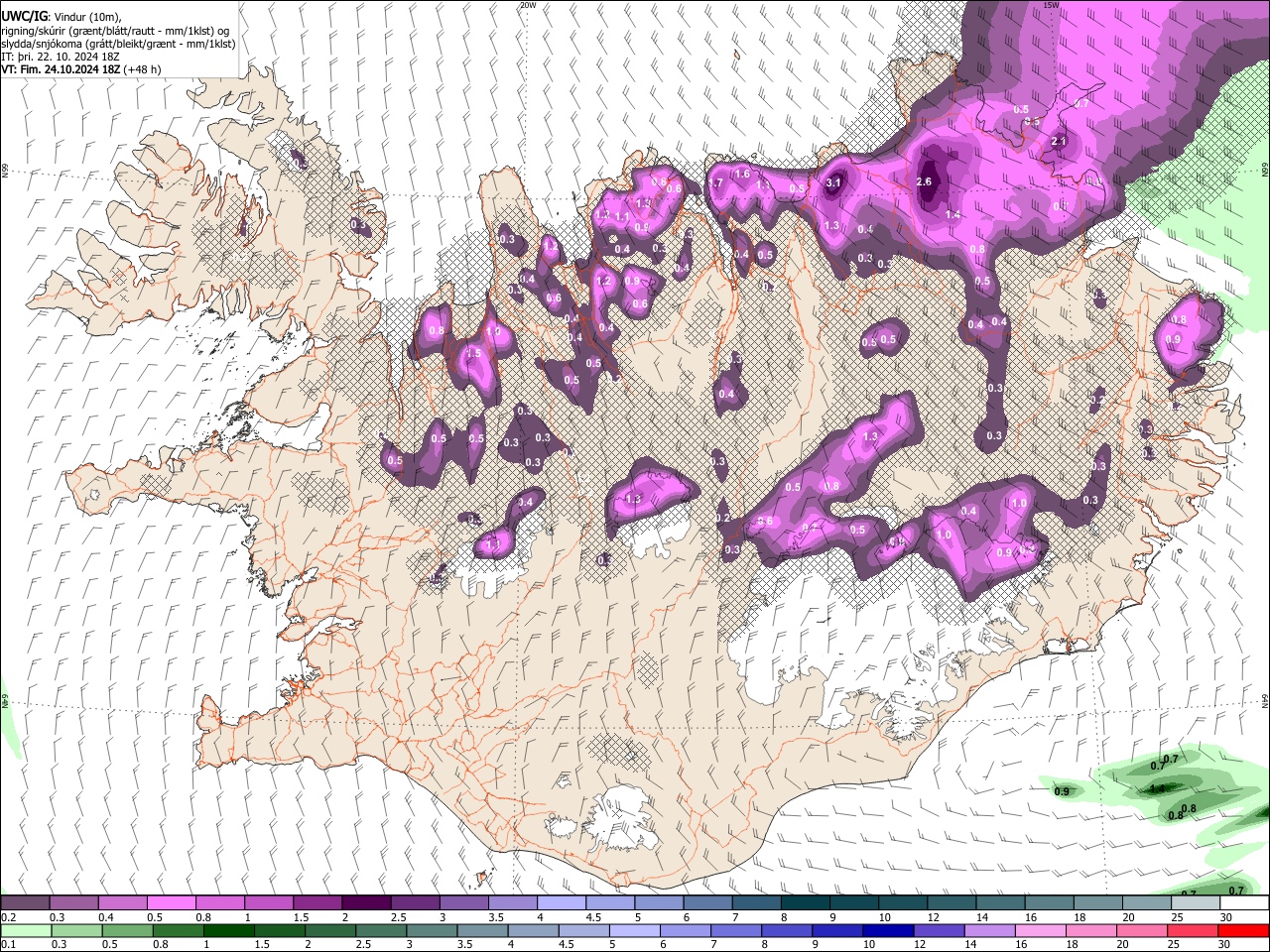Image resolution: width=1270 pixels, height=952 pixels.
Task: Click the 2.1 precipitation value on the map
Action: click(x=1058, y=142)
